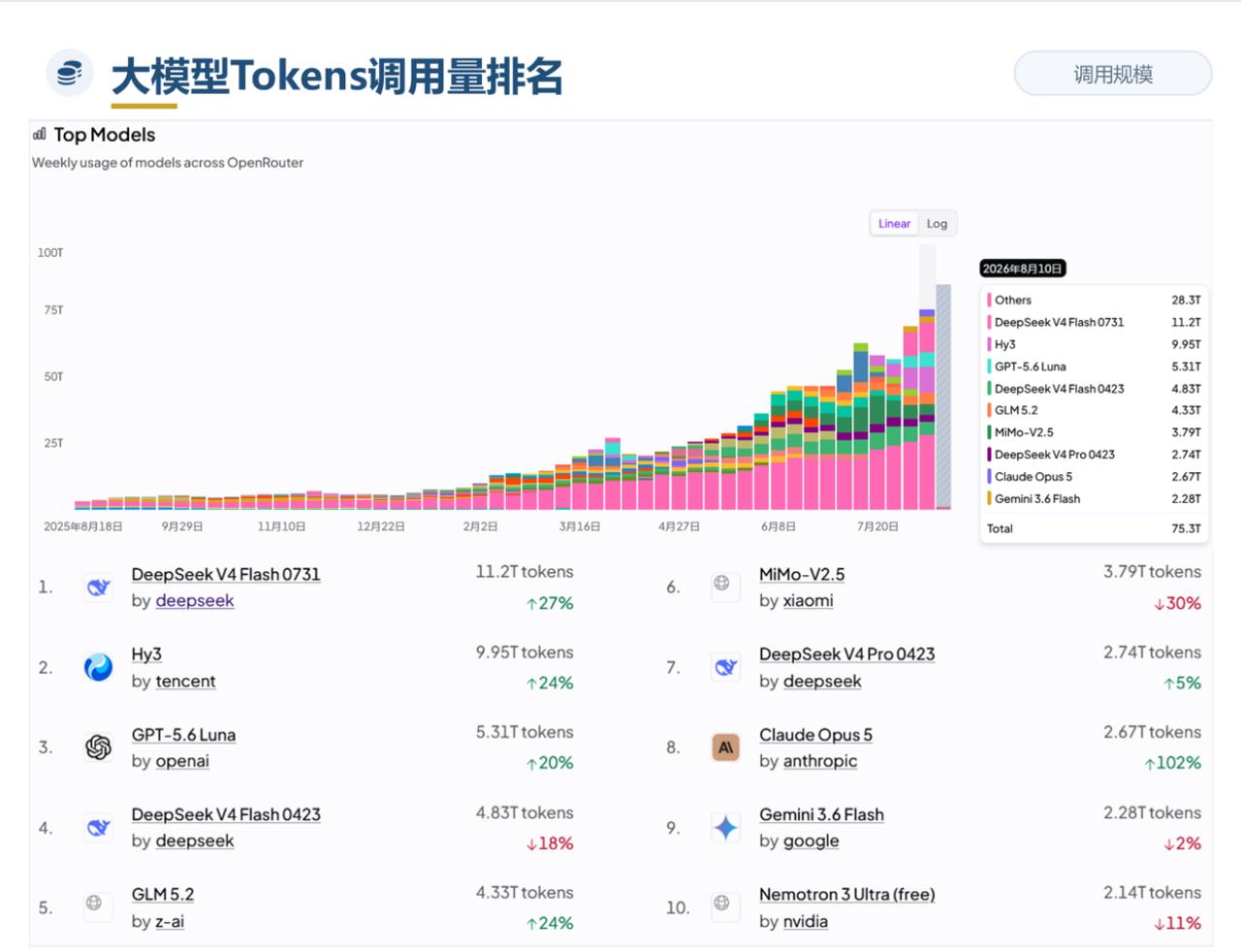Viewport: 1241px width, 952px height.
Task: Click the Total 75.3T row in legend
Action: (1094, 528)
